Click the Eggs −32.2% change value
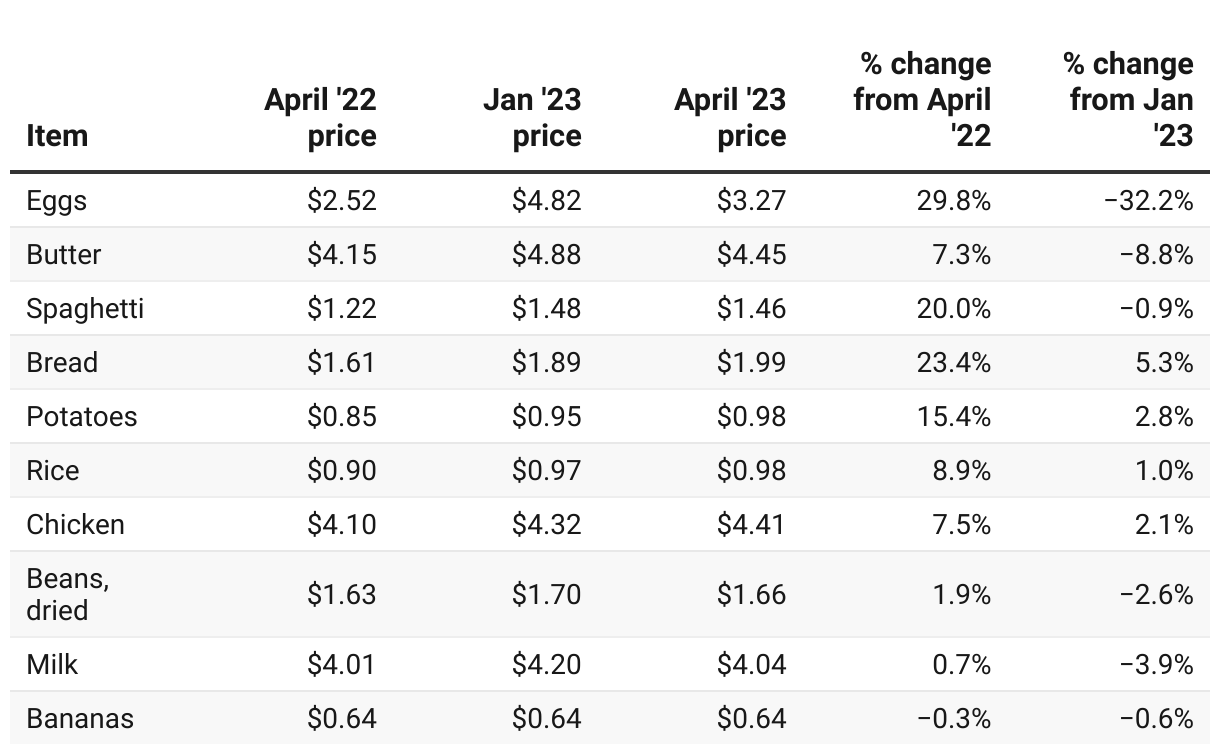This screenshot has height=754, width=1220. coord(1148,201)
